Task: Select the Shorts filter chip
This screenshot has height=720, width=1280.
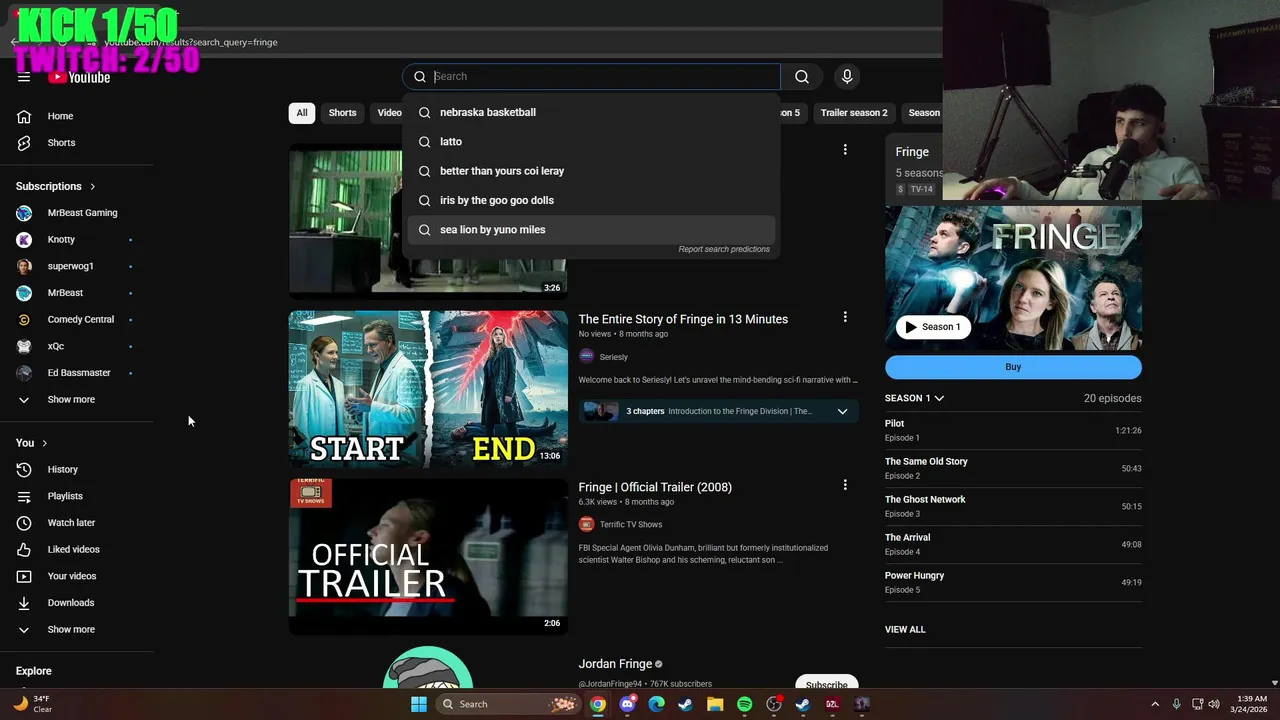Action: (x=343, y=113)
